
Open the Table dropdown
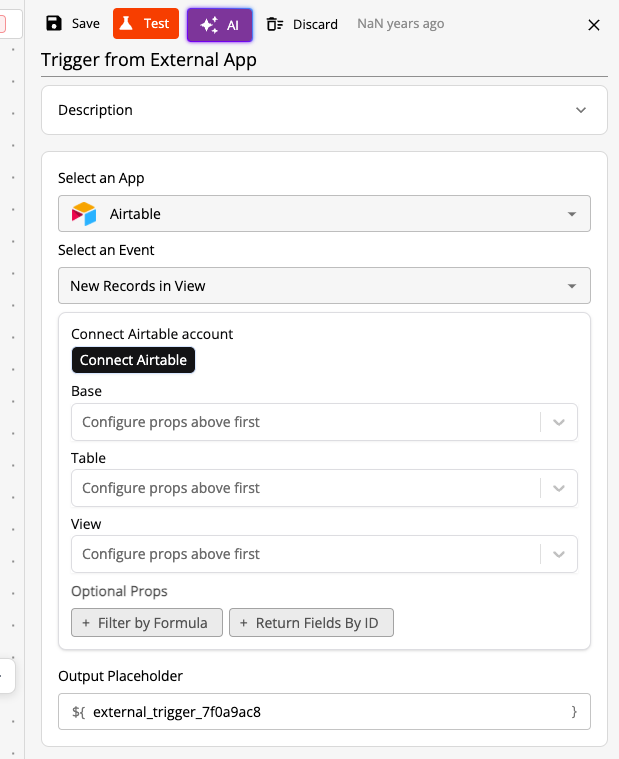(x=324, y=488)
